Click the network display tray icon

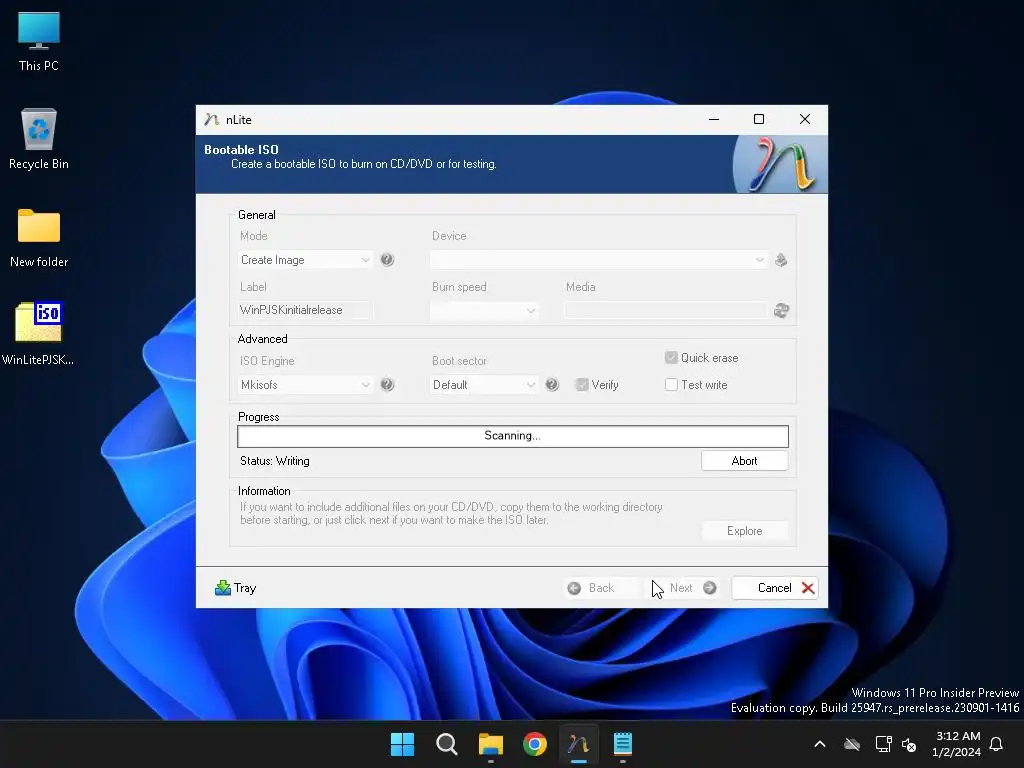pos(883,744)
